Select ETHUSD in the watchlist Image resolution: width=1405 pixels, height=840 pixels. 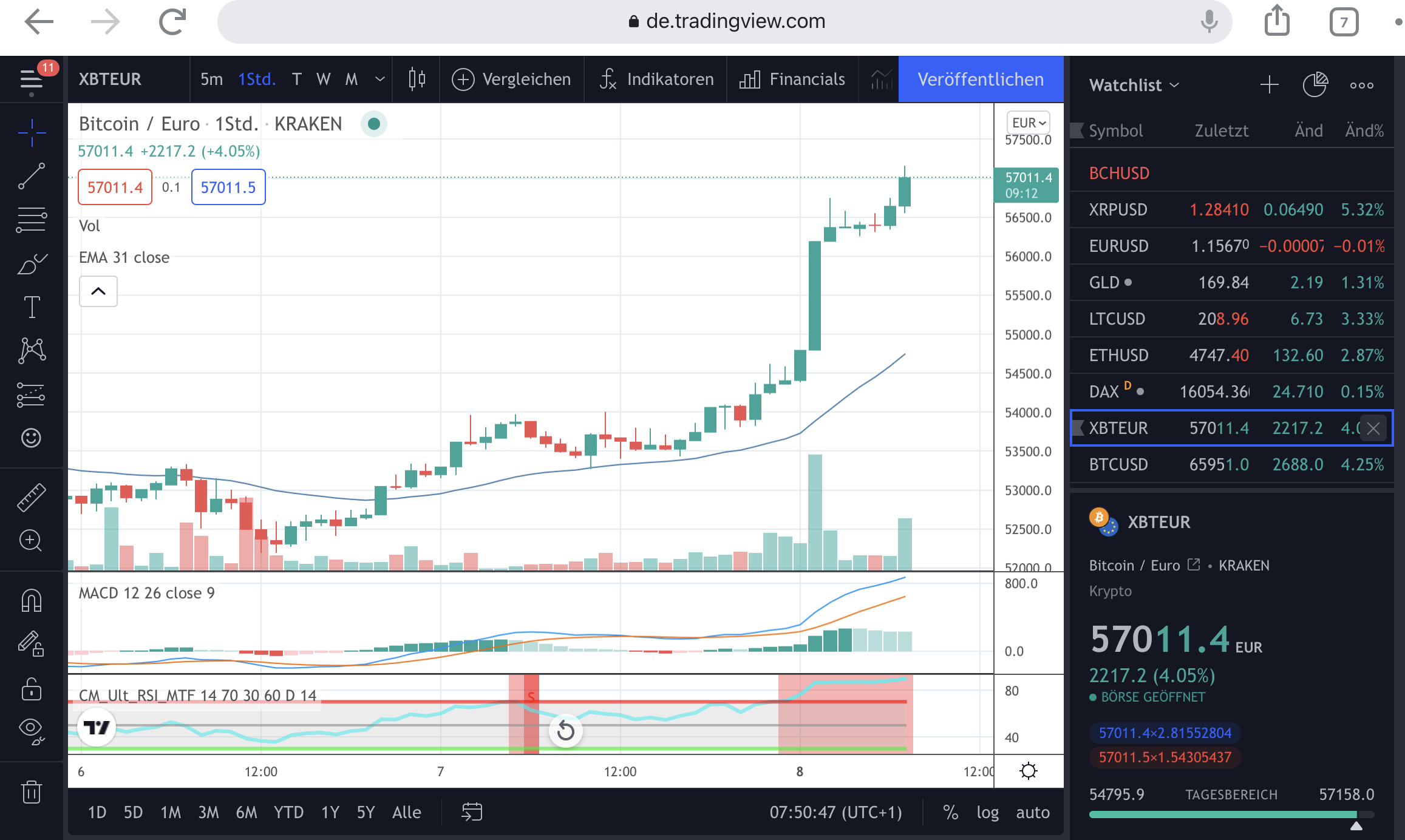pyautogui.click(x=1231, y=355)
